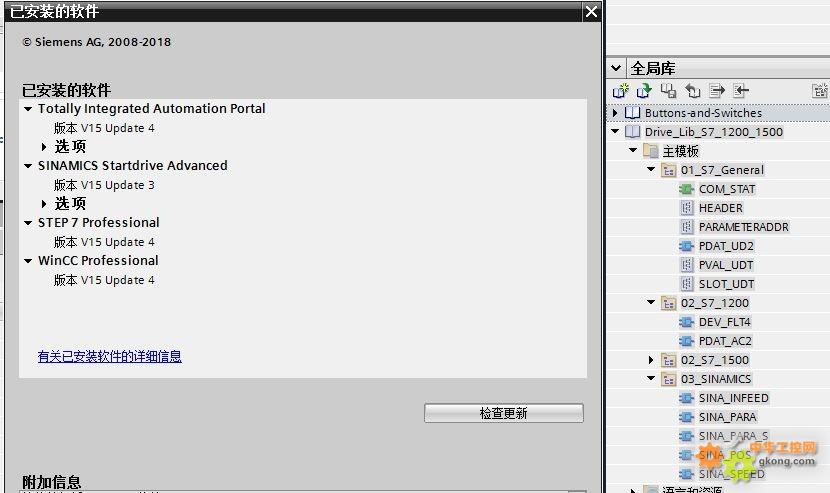Create a new global library
The image size is (830, 493).
(x=620, y=91)
